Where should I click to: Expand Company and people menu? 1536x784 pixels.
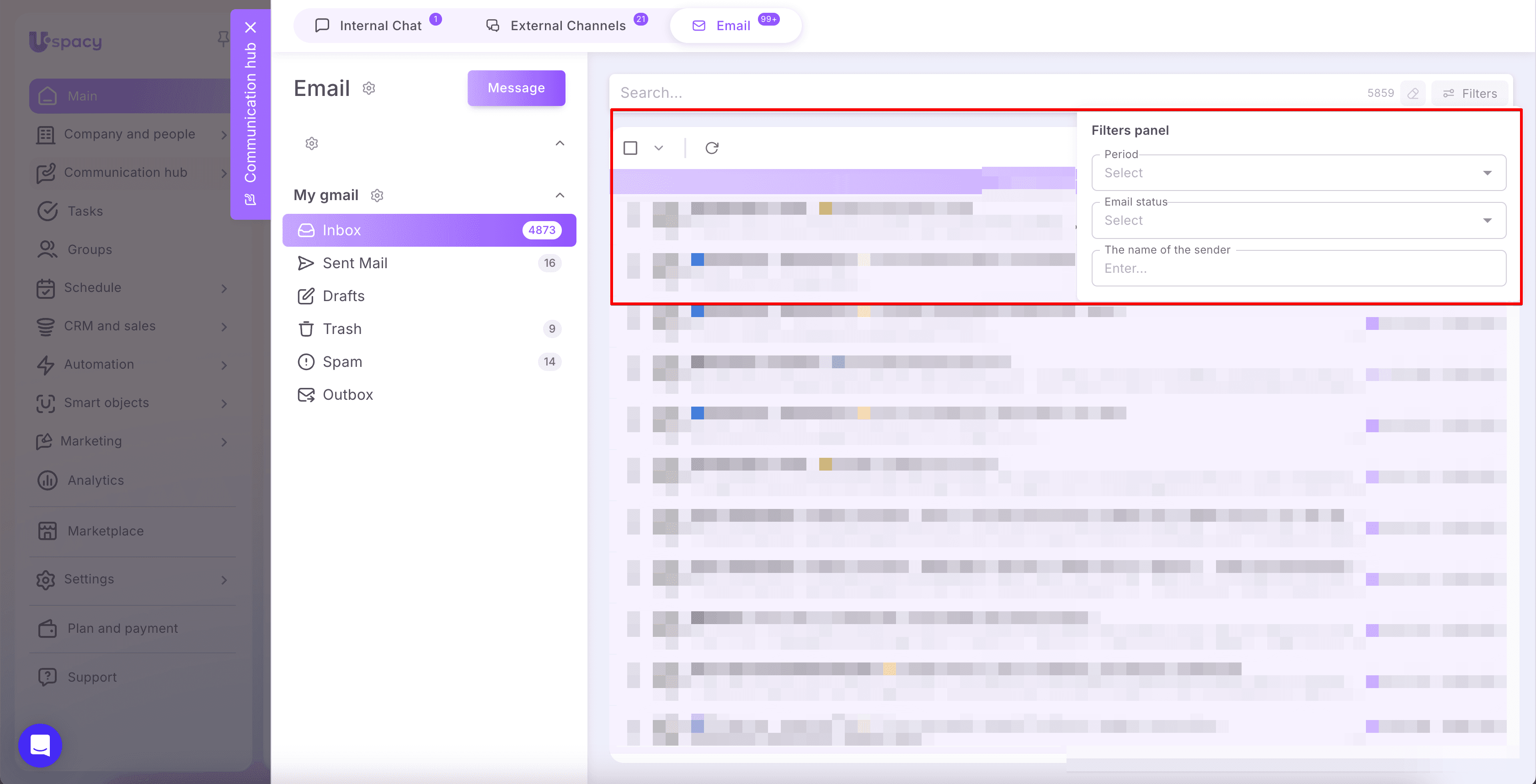(224, 135)
